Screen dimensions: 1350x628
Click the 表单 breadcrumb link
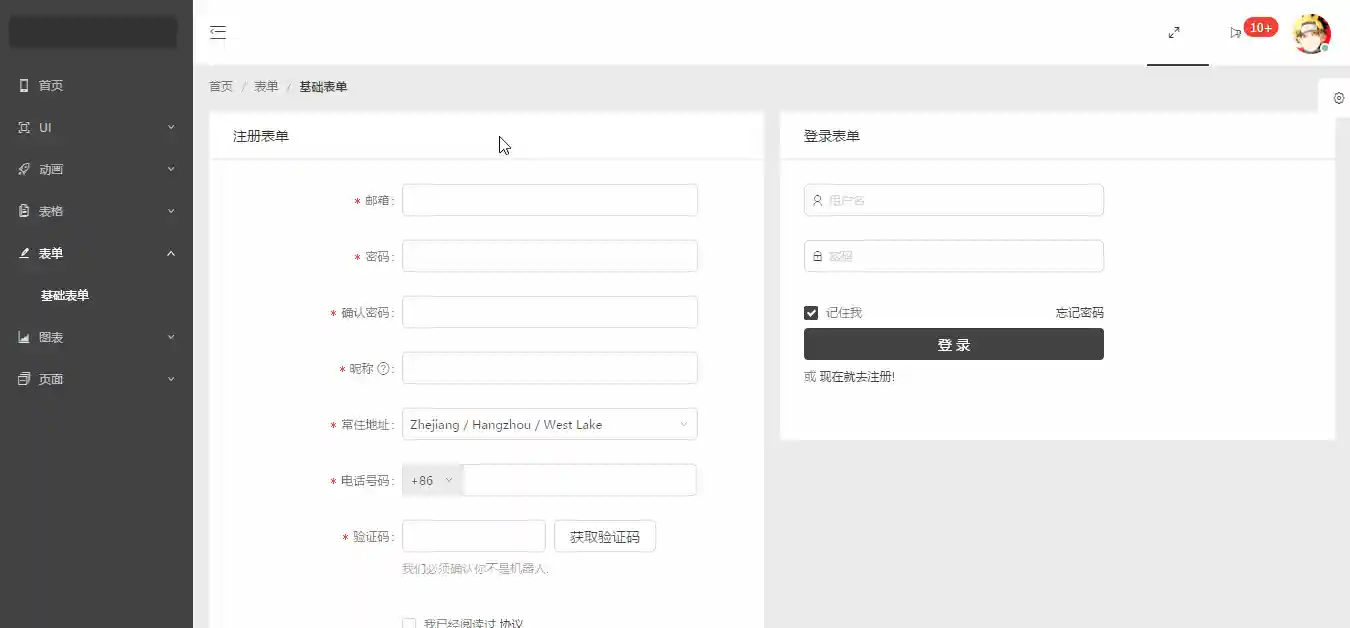266,87
